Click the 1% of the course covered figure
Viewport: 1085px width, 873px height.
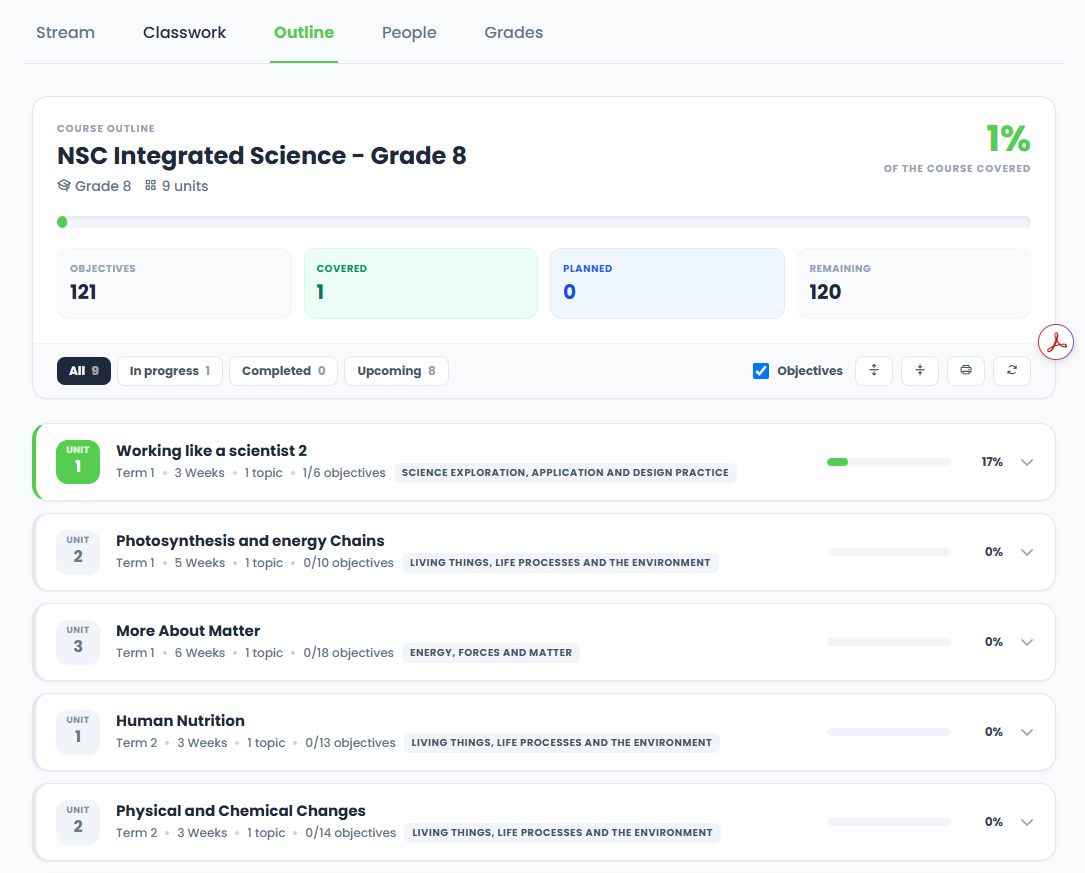point(1008,138)
